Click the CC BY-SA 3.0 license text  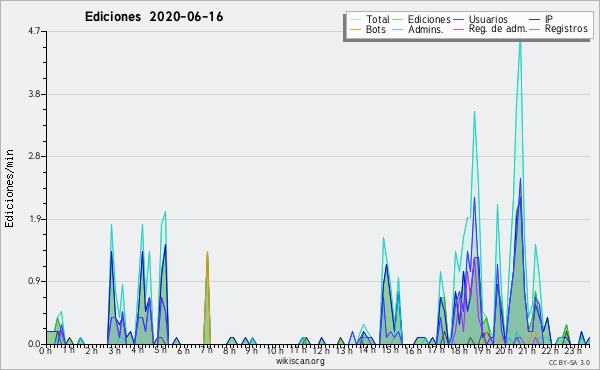[569, 362]
